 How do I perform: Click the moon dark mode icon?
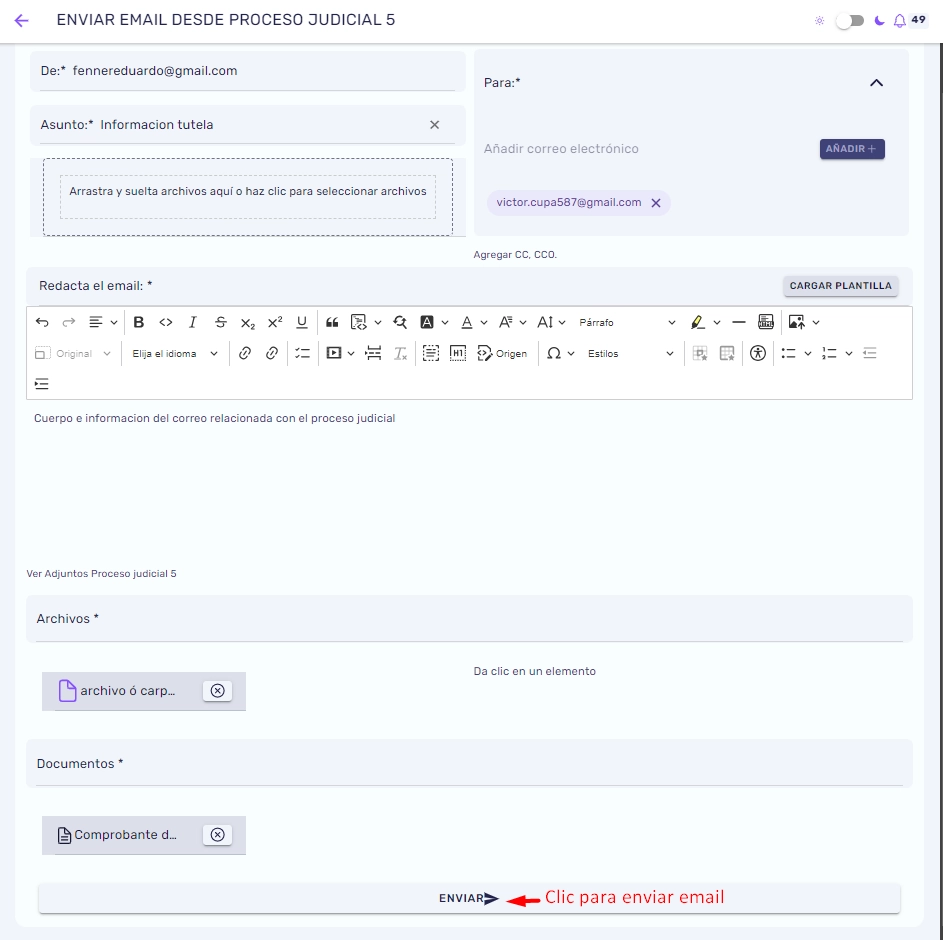879,21
